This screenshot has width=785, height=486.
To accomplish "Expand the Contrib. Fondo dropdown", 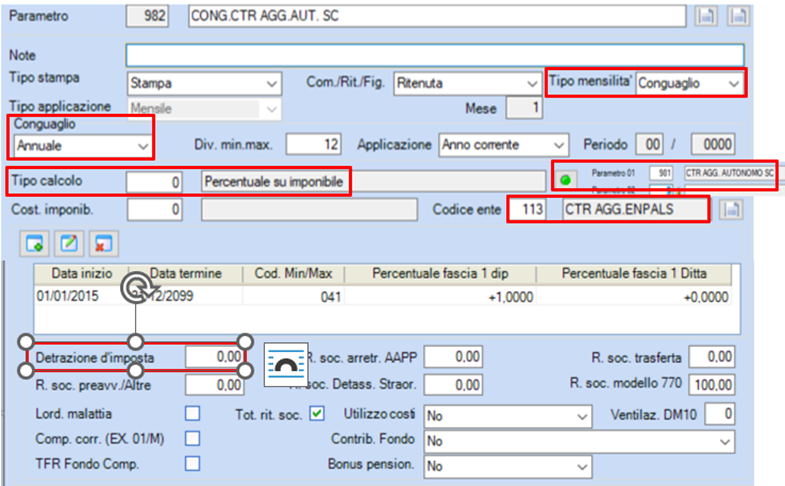I will (x=579, y=441).
